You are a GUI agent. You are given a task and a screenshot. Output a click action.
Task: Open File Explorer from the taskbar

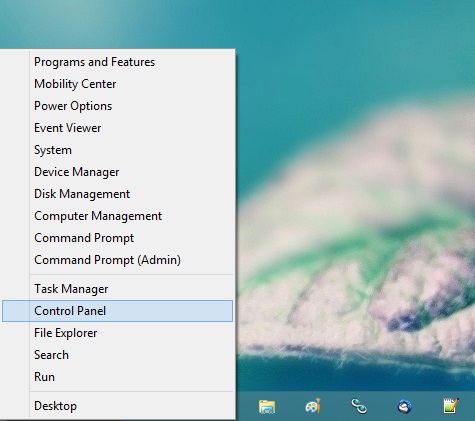pyautogui.click(x=267, y=406)
